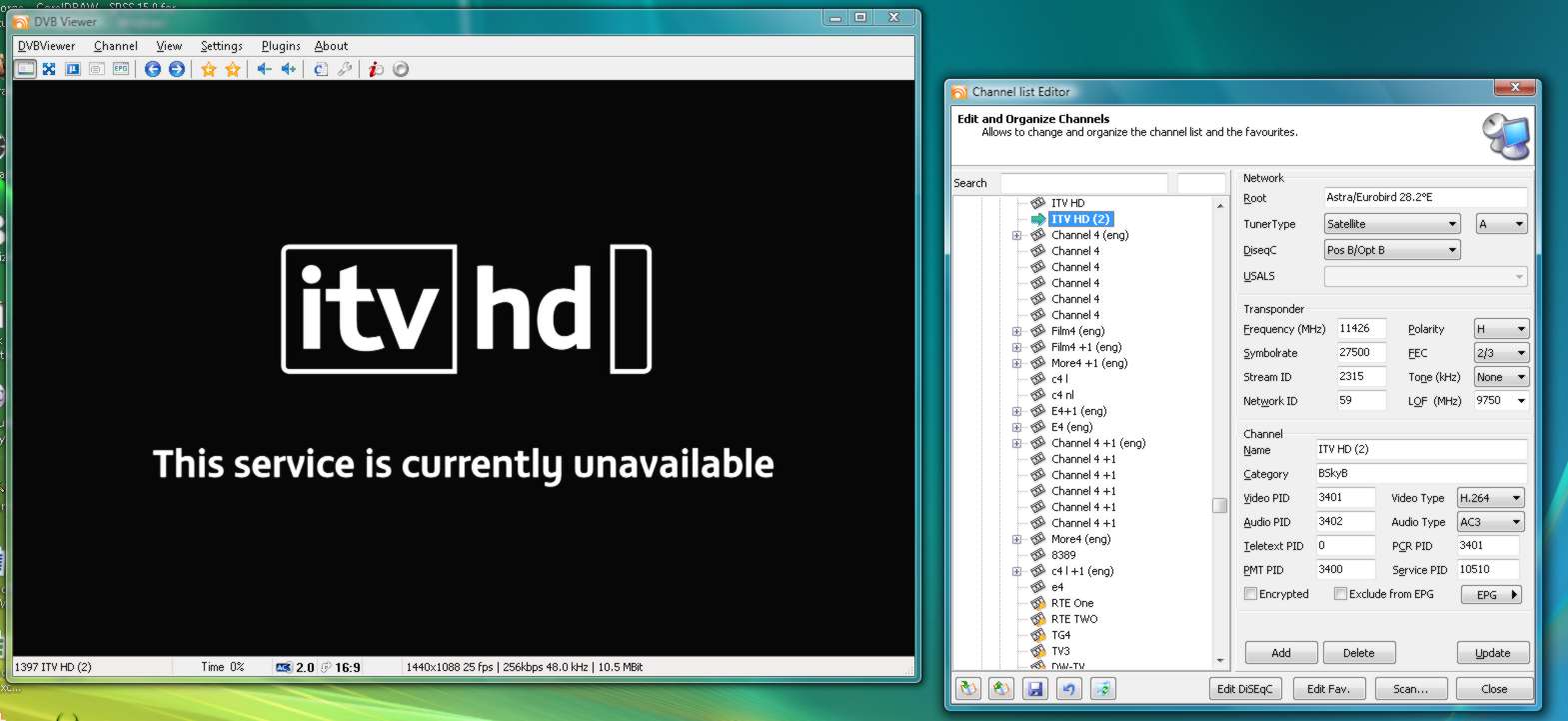Click the Update button
Viewport: 1568px width, 721px height.
1493,653
